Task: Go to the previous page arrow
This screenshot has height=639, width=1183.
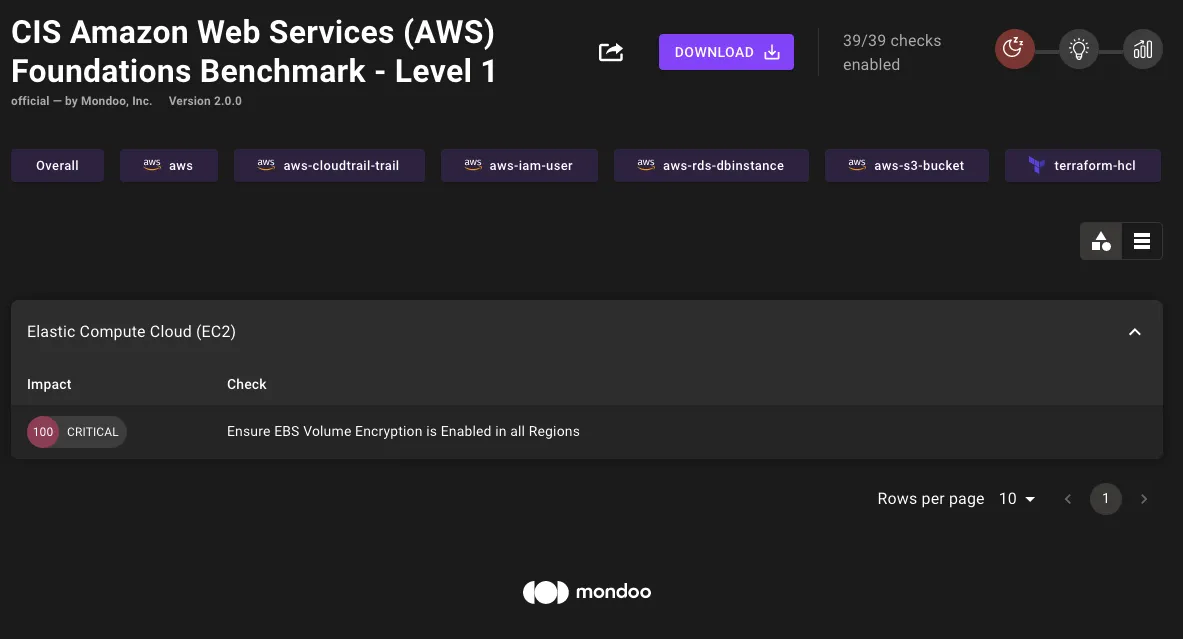Action: (1068, 499)
